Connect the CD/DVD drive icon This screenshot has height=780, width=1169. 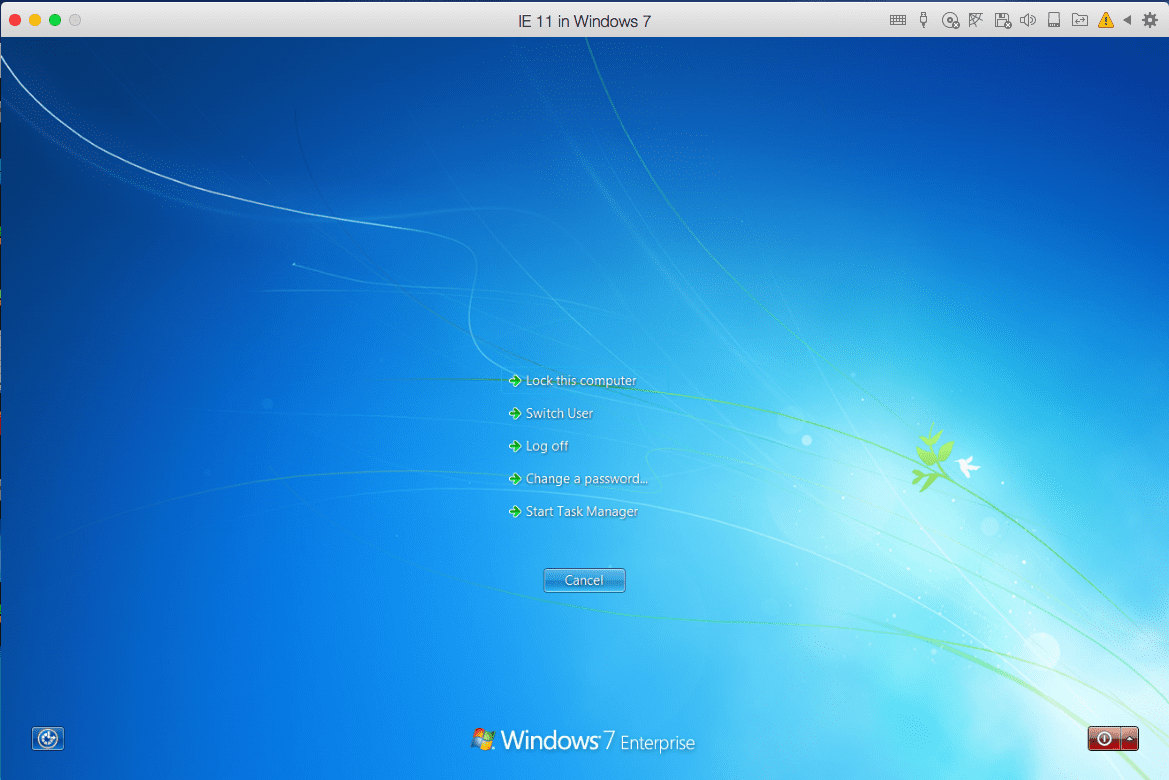pos(950,19)
